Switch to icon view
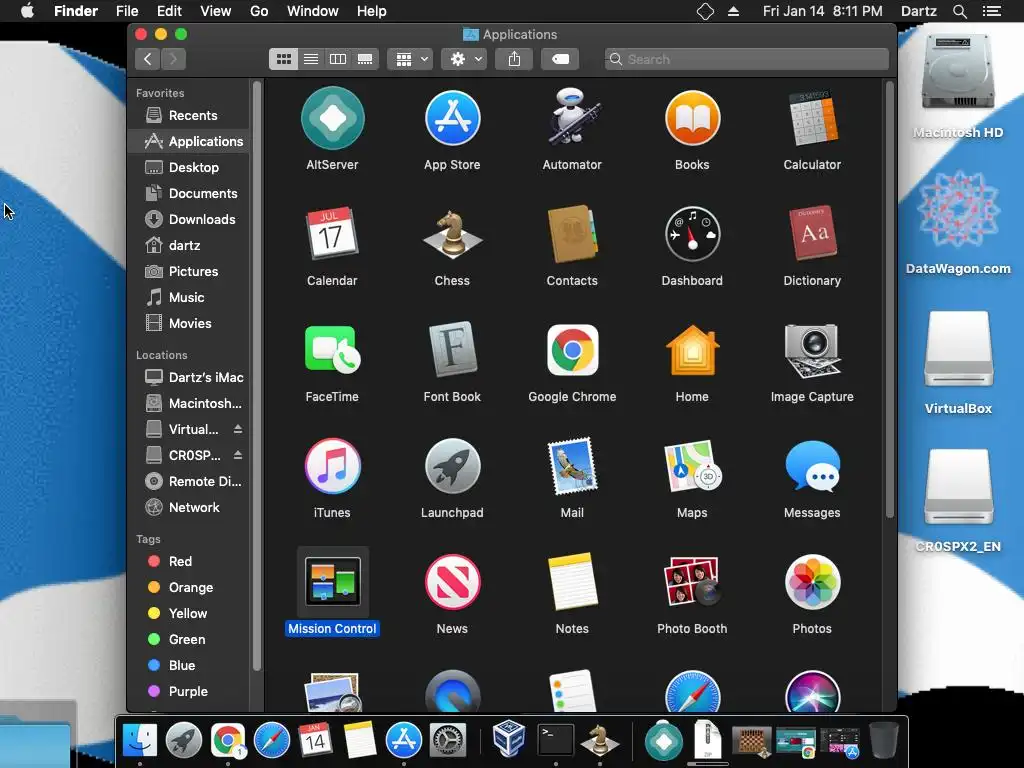The image size is (1024, 768). click(x=283, y=59)
